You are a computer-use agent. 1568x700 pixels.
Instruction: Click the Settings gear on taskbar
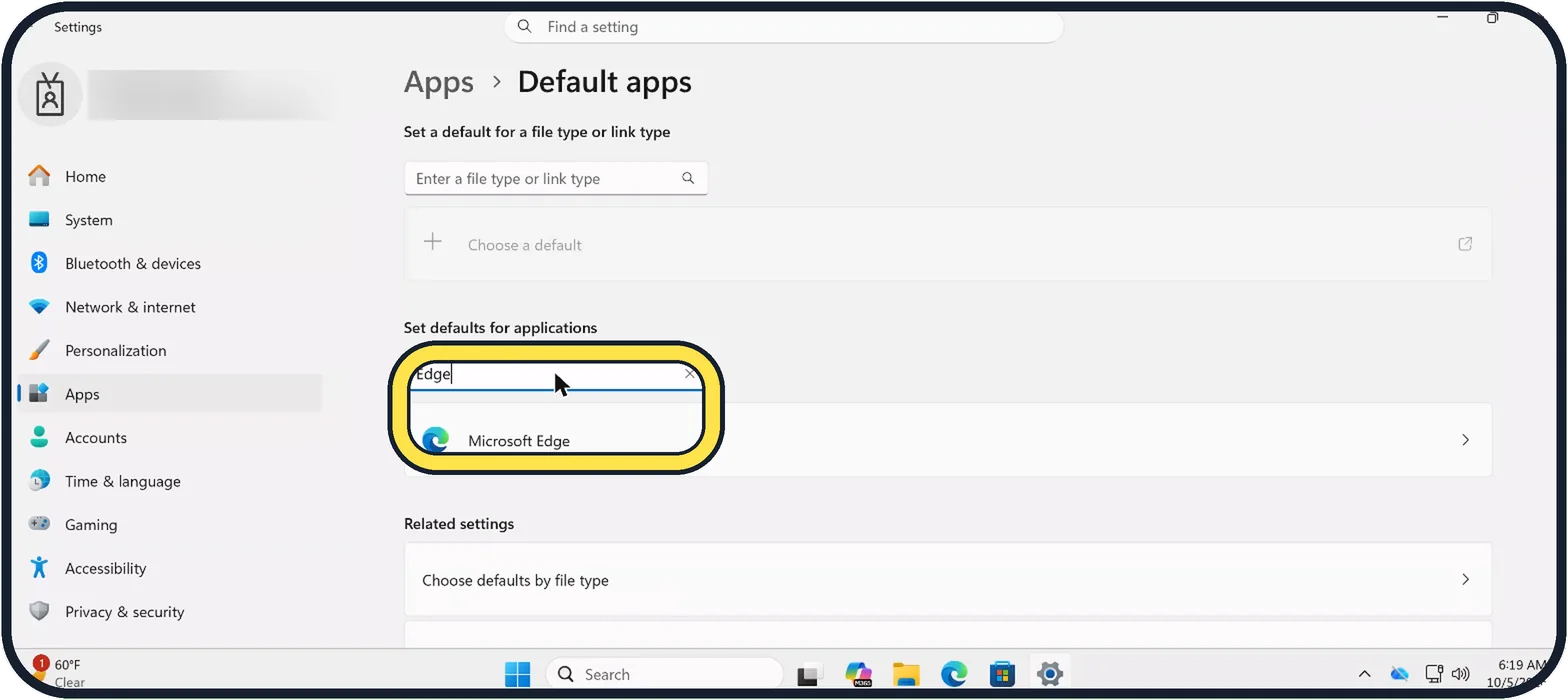(1050, 675)
